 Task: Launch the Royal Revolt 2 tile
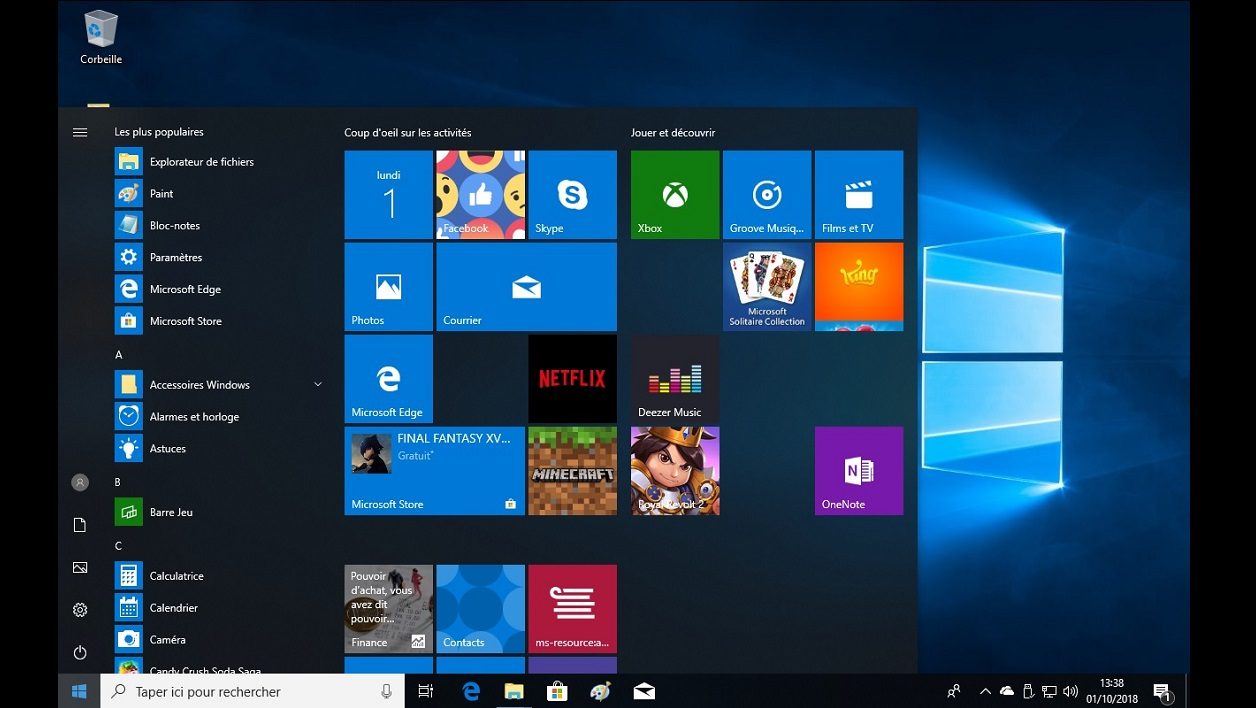coord(675,471)
